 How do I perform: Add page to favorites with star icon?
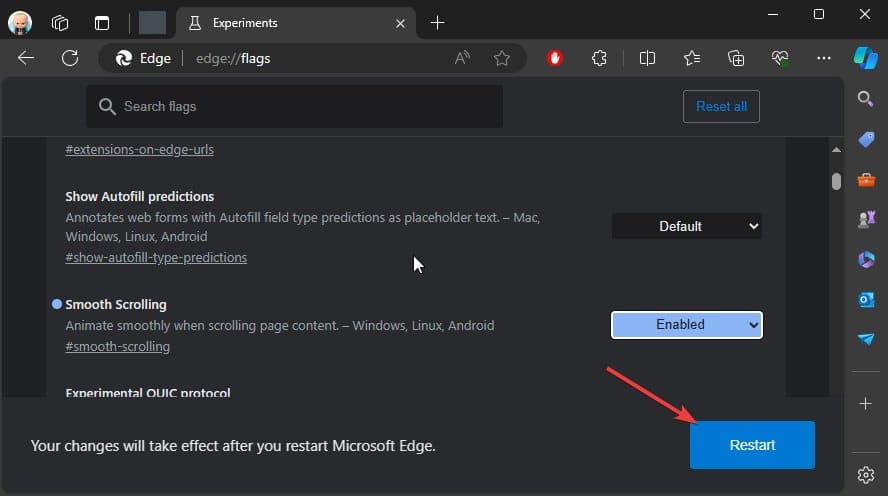pos(501,58)
